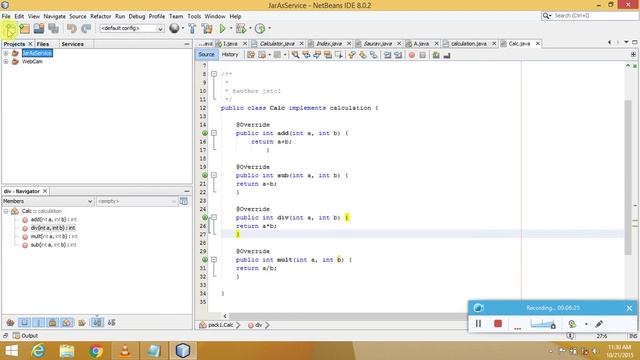640x360 pixels.
Task: Click the Shift Line Right icon
Action: click(398, 55)
